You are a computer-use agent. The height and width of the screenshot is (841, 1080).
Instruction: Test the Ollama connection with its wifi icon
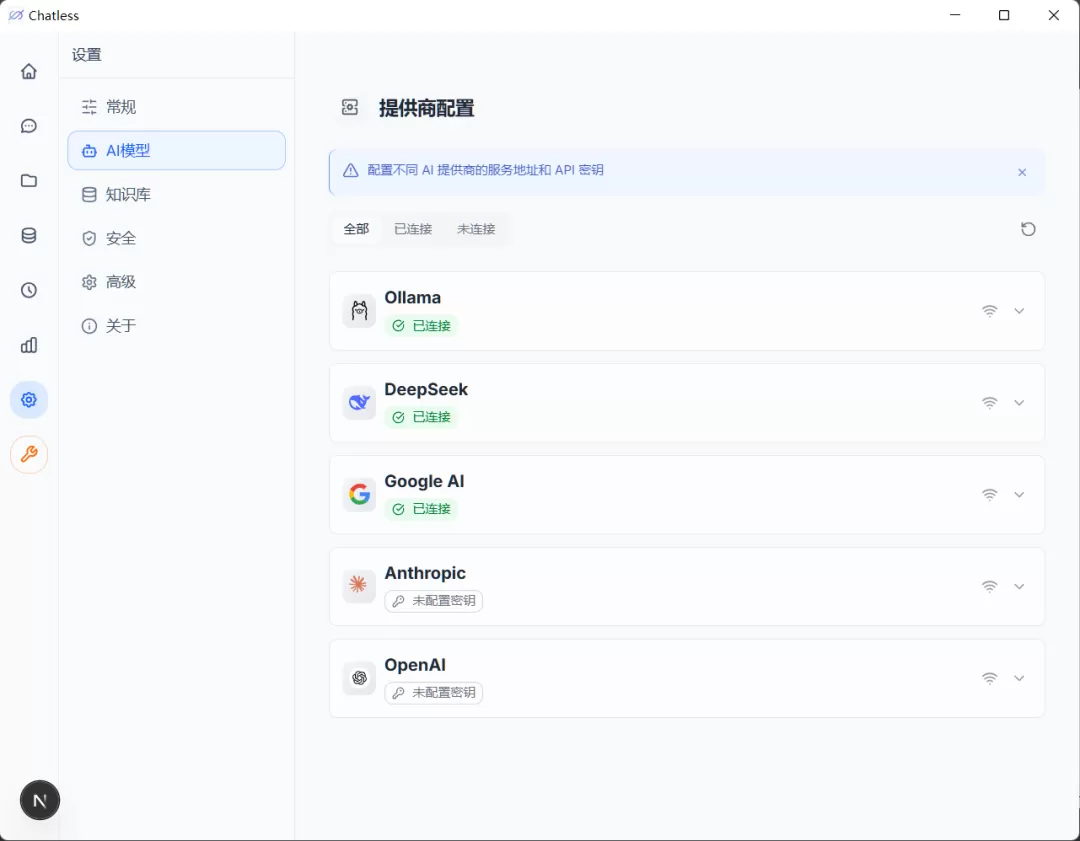[989, 311]
